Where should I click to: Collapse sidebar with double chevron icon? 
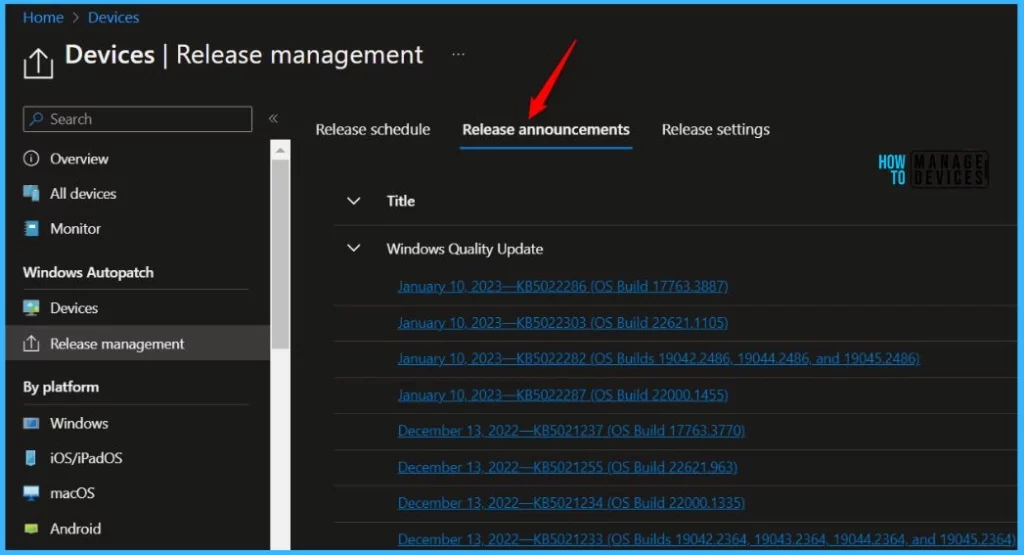273,118
